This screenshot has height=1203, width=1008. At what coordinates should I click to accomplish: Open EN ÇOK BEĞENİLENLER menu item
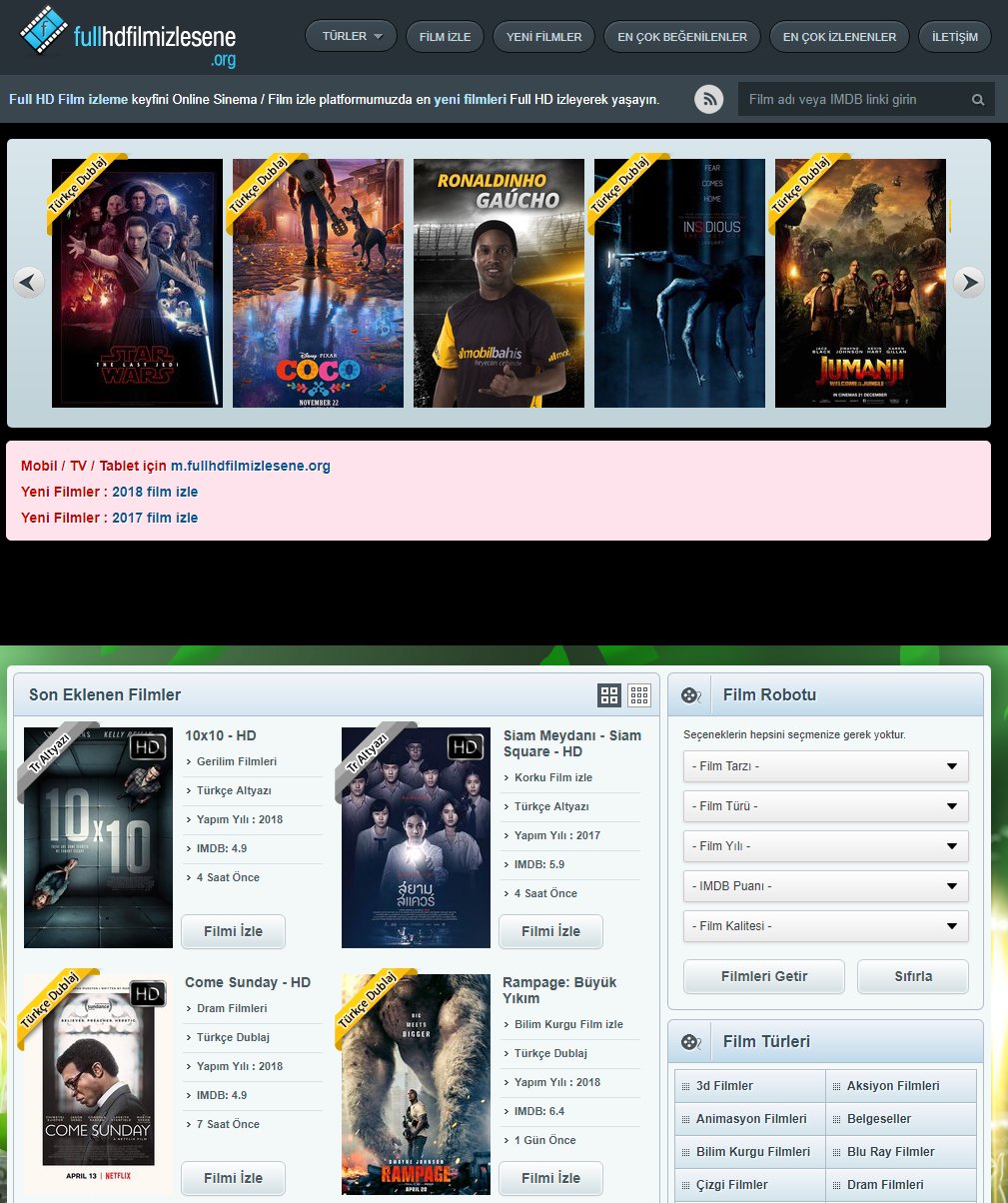pyautogui.click(x=682, y=37)
